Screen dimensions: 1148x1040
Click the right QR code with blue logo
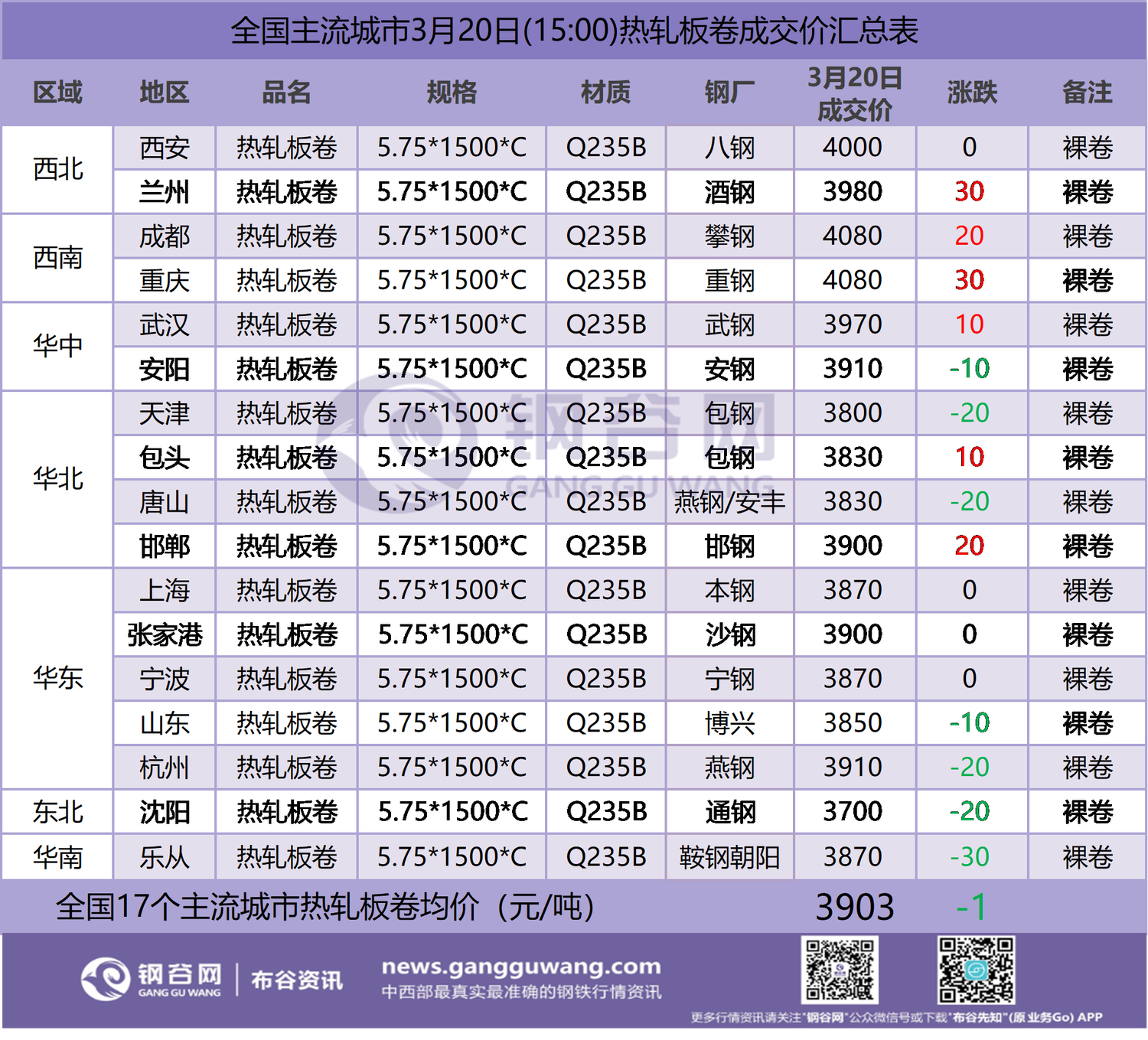click(976, 970)
